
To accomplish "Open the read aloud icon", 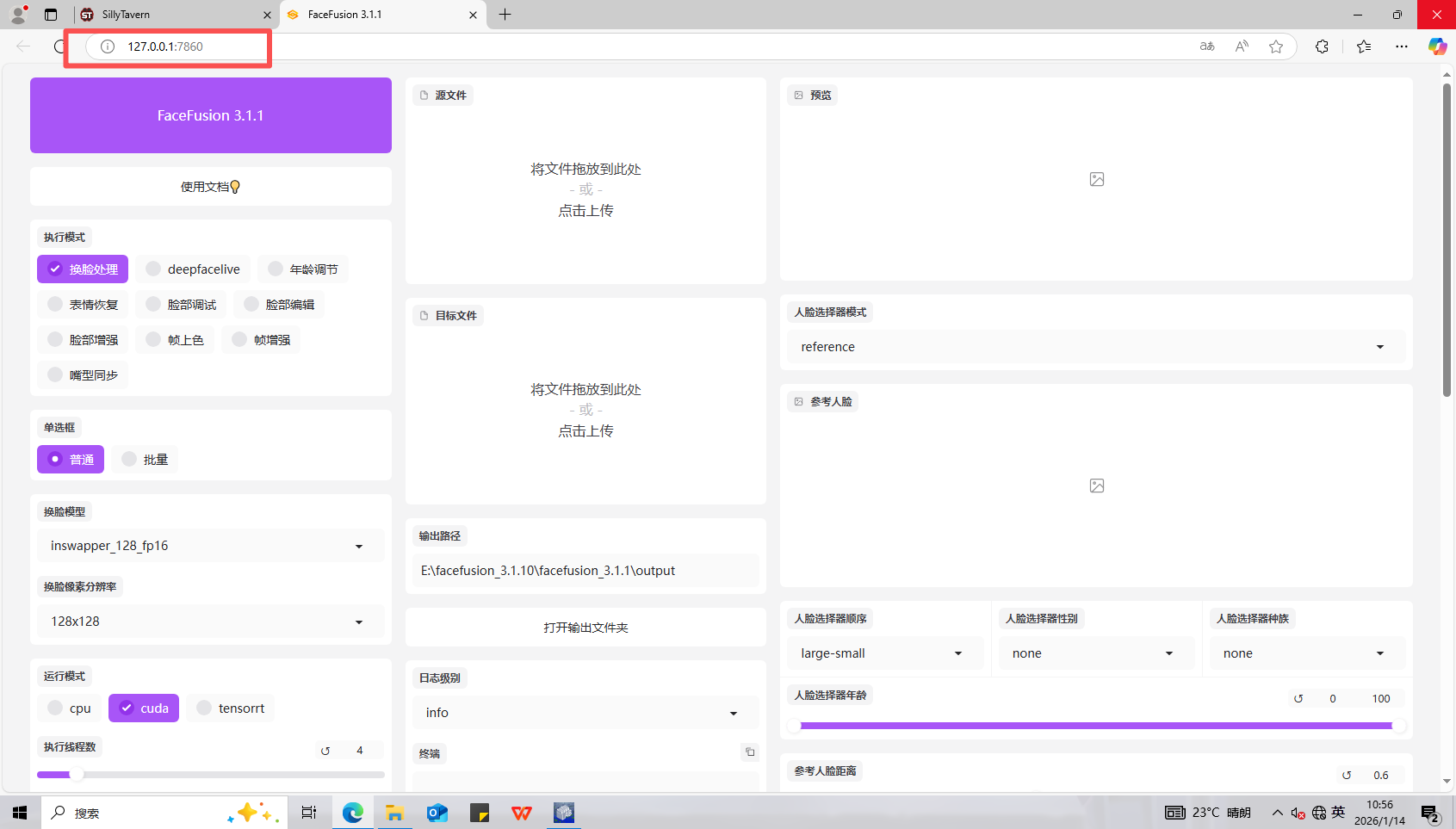I will point(1242,46).
